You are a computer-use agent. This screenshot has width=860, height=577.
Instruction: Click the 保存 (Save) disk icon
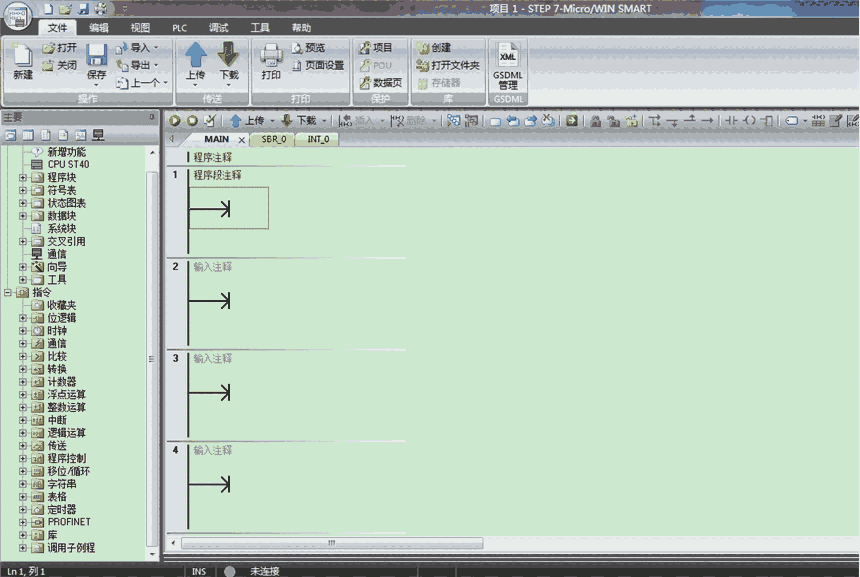pos(96,56)
